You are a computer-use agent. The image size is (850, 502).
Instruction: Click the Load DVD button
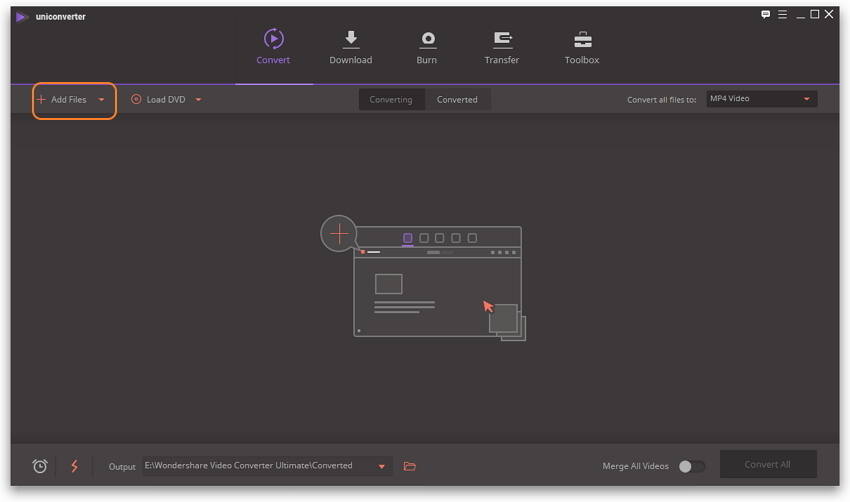159,100
